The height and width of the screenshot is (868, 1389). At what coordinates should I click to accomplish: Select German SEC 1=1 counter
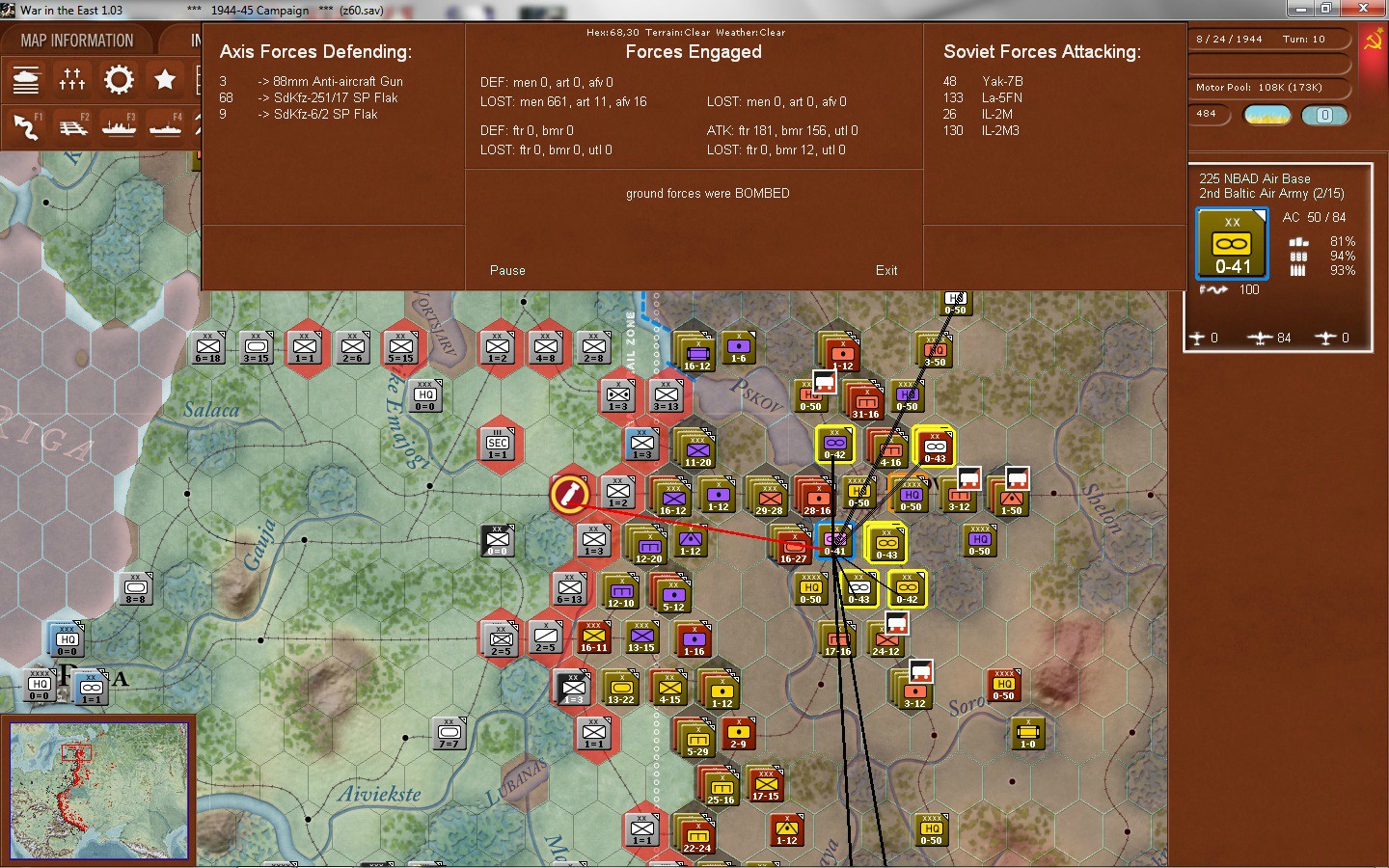[x=498, y=443]
